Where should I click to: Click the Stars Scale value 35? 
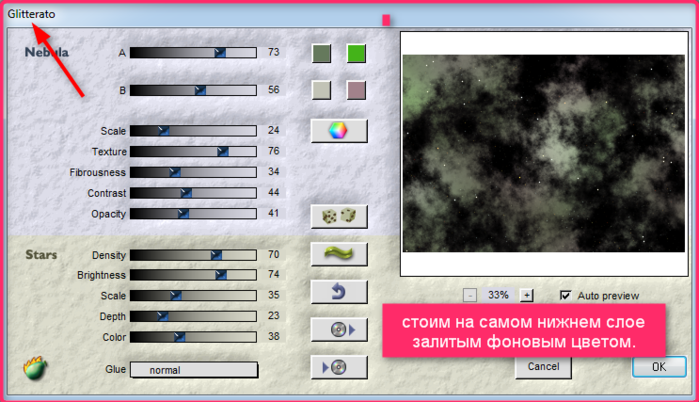pos(274,295)
